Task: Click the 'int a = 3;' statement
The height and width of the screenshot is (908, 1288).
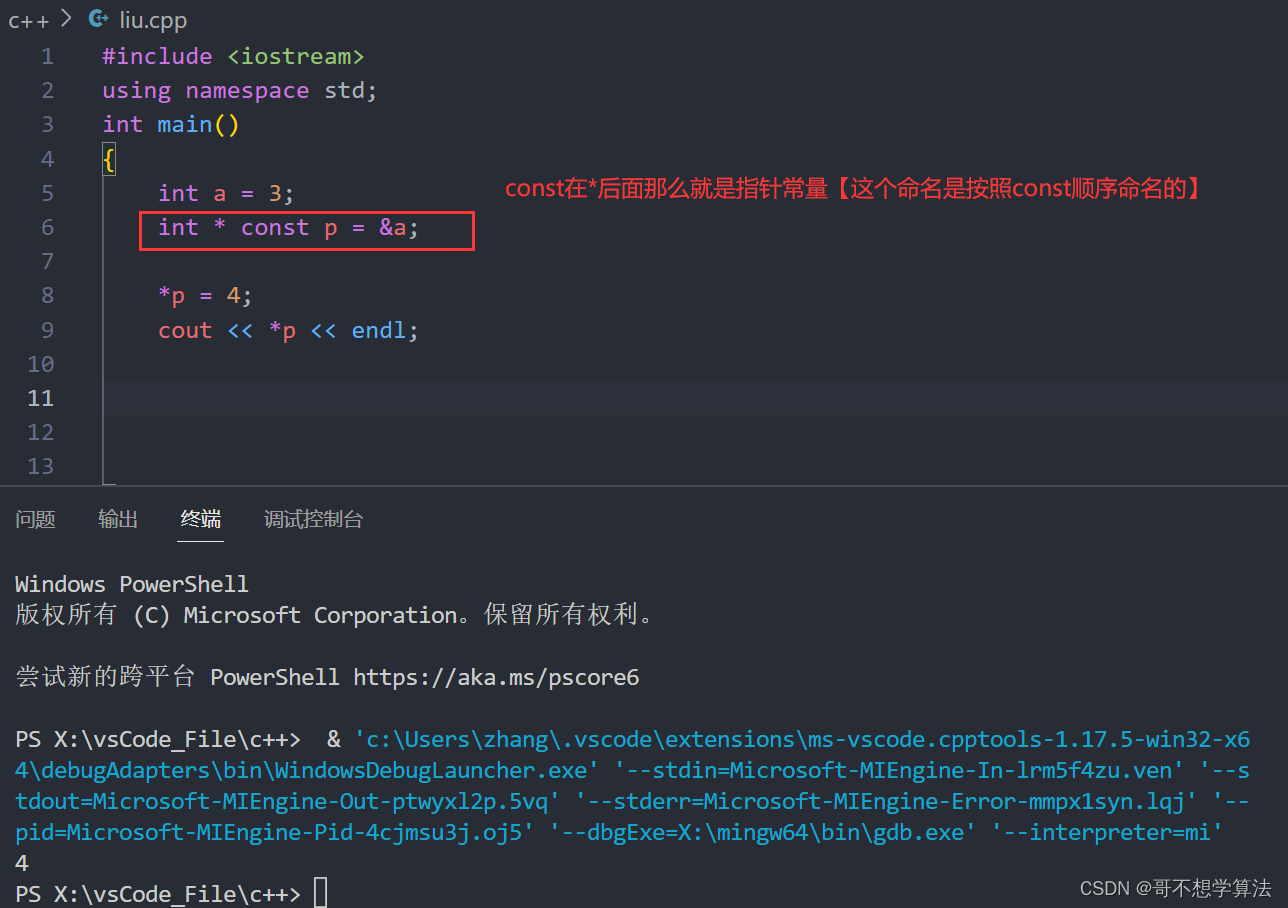Action: tap(226, 193)
